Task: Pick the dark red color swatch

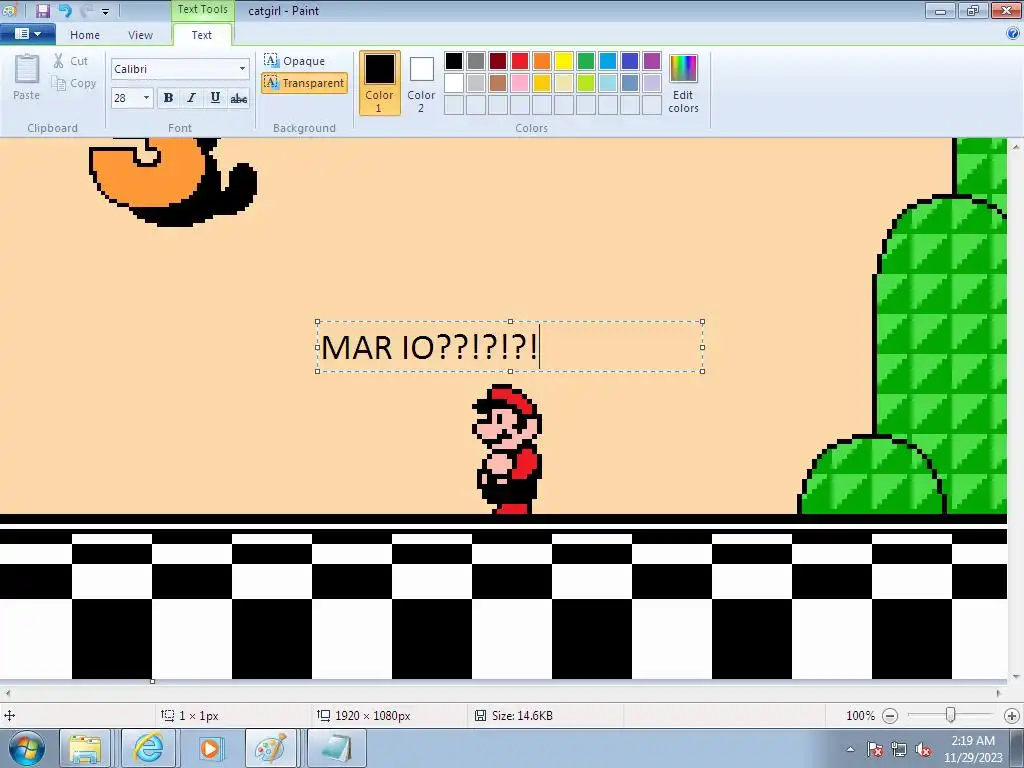Action: tap(498, 61)
